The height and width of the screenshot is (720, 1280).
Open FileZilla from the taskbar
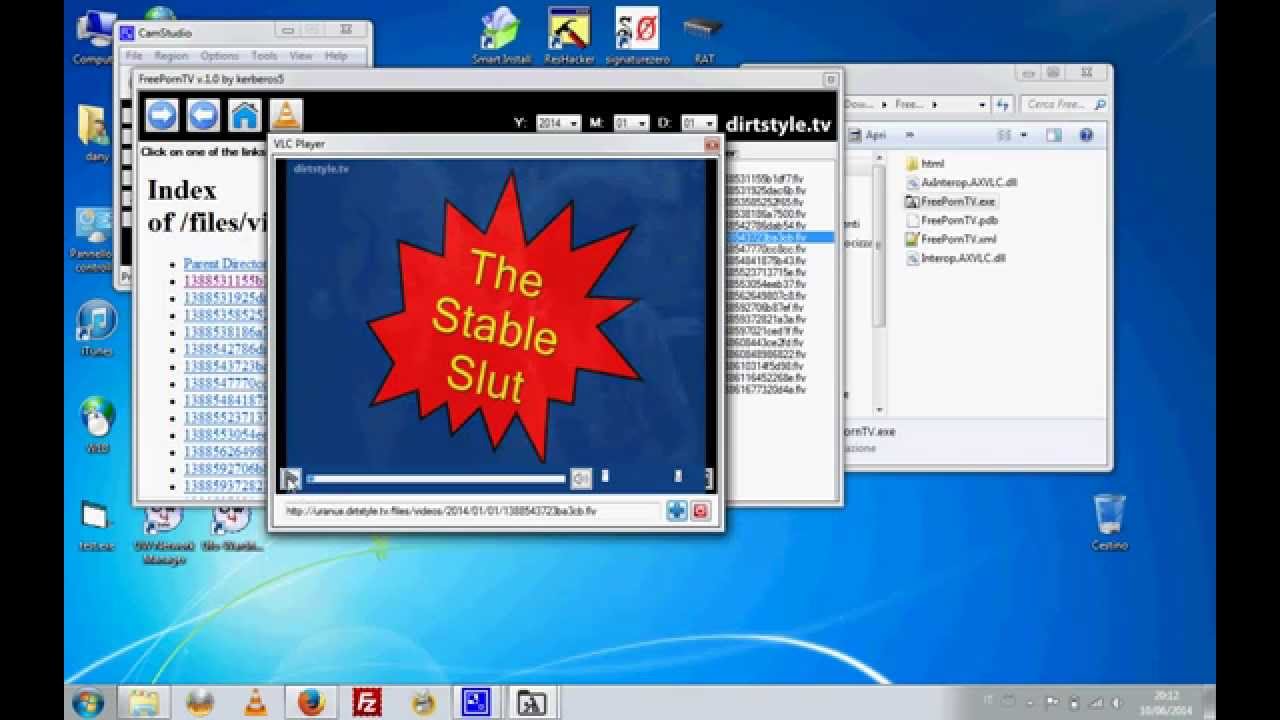tap(367, 702)
